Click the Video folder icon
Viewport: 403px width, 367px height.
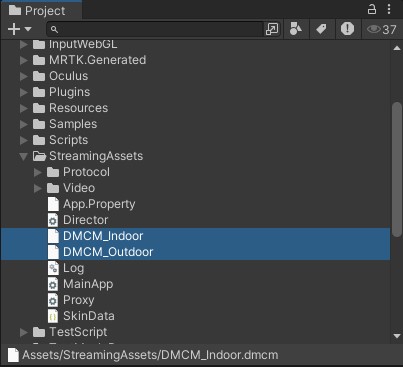pyautogui.click(x=53, y=188)
